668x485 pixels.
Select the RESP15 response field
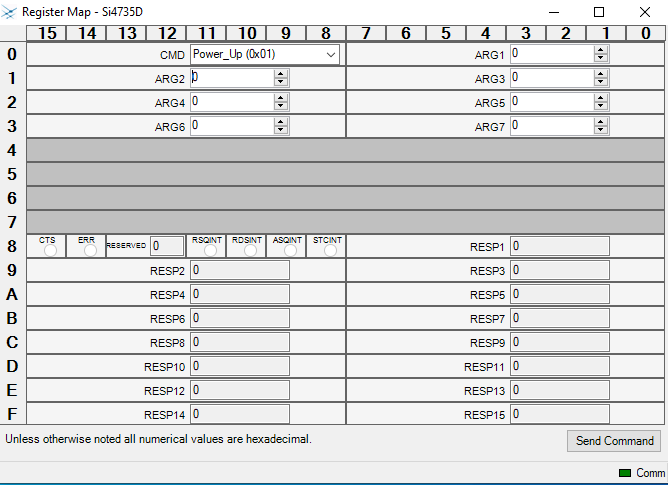pyautogui.click(x=560, y=414)
